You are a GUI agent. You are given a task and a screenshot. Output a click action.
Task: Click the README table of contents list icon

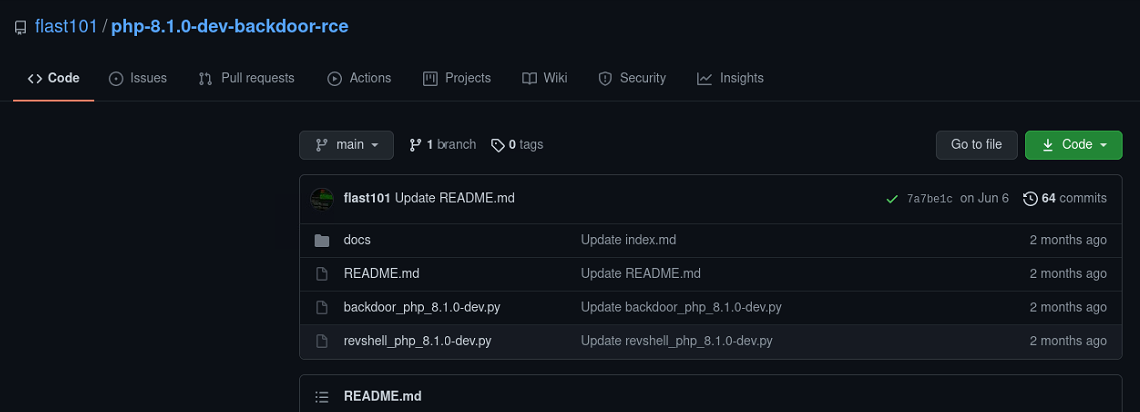coord(321,397)
